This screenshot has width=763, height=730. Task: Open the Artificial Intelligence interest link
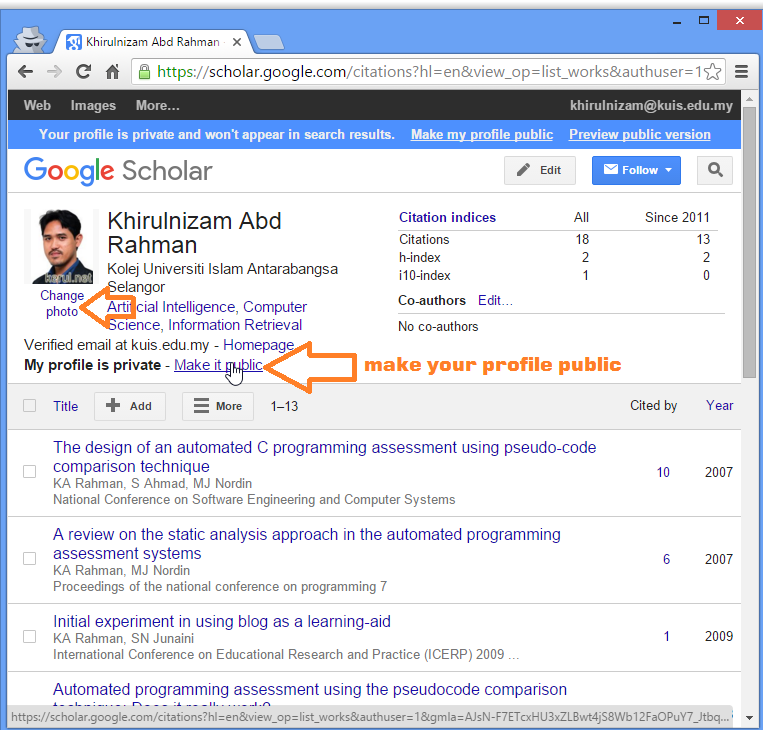[172, 307]
